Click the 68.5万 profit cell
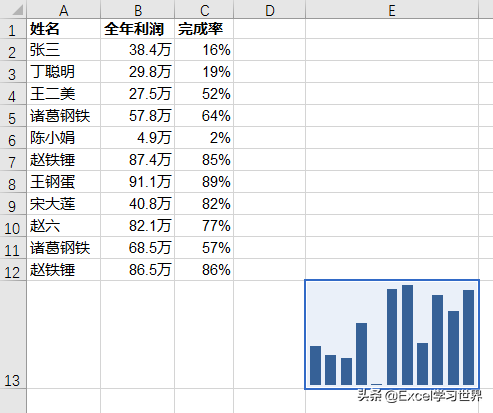This screenshot has height=413, width=493. [x=137, y=248]
